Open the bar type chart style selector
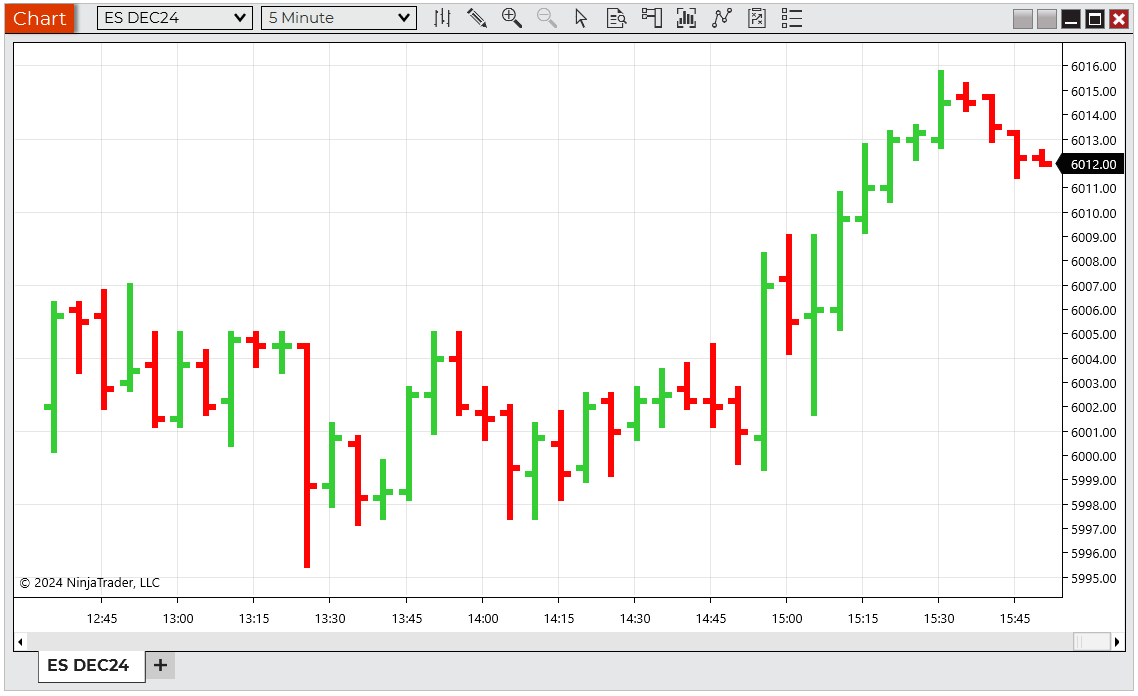Viewport: 1138px width, 696px height. pos(442,18)
